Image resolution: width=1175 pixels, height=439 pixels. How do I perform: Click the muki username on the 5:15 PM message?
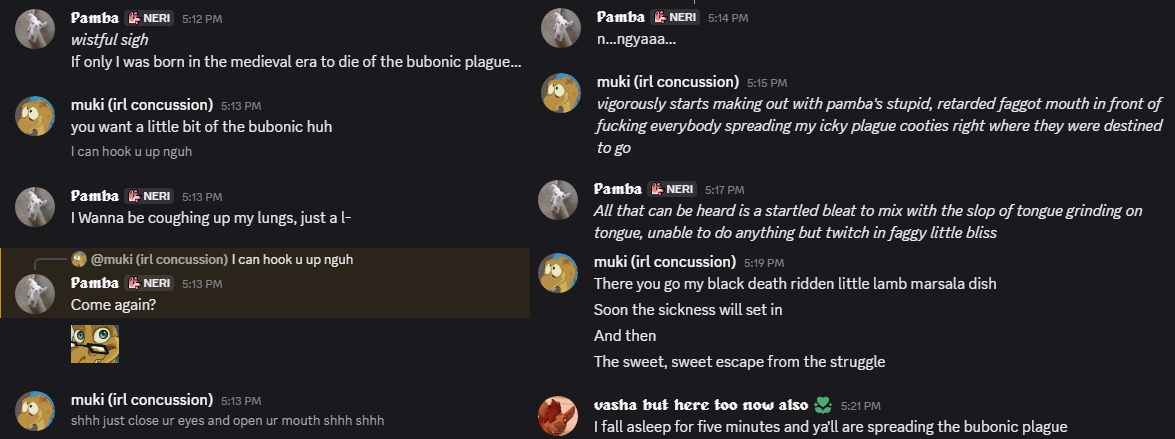[666, 82]
